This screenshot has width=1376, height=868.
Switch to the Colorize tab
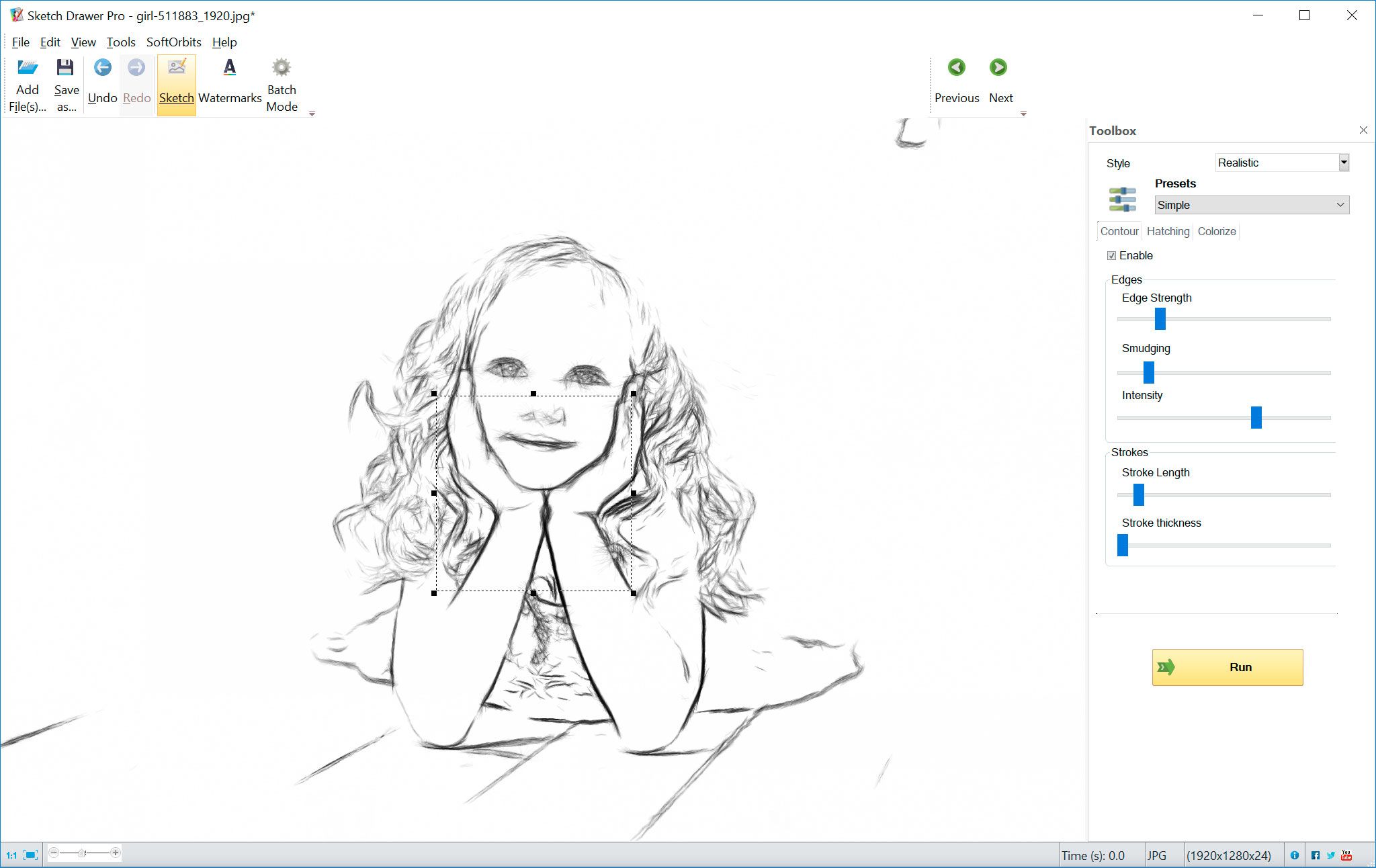1217,231
